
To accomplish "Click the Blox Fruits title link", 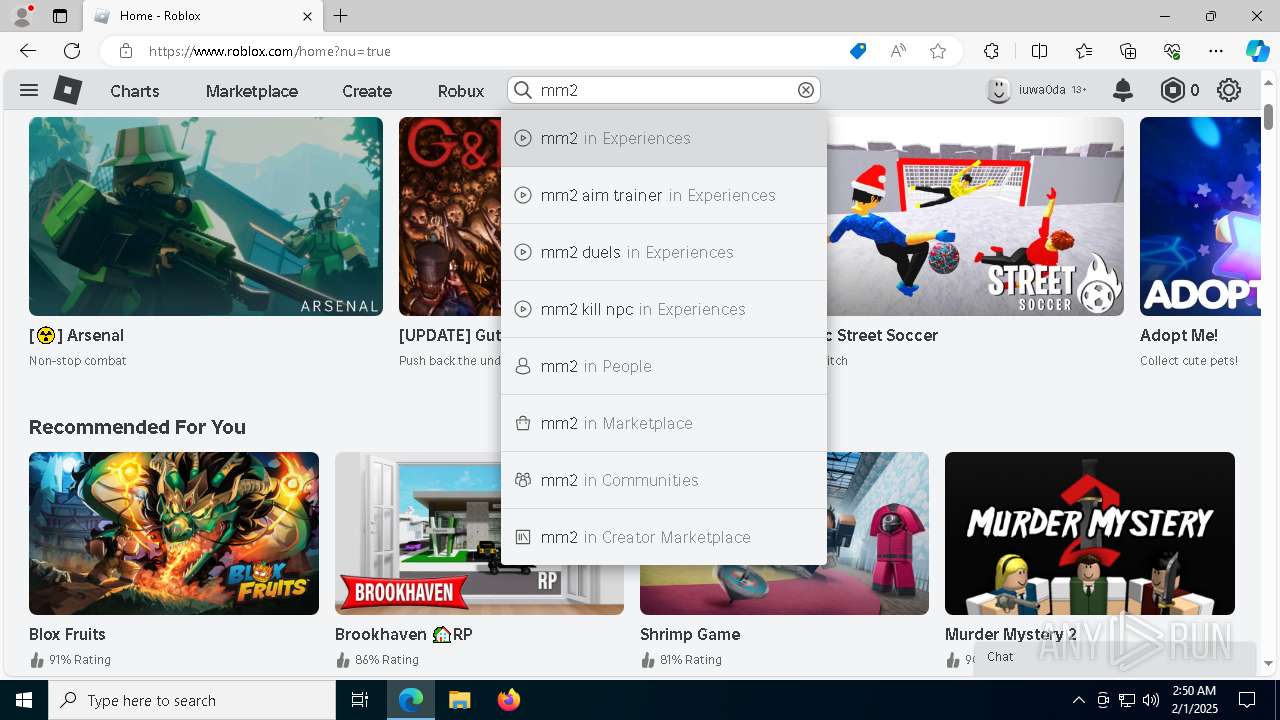I will 67,634.
